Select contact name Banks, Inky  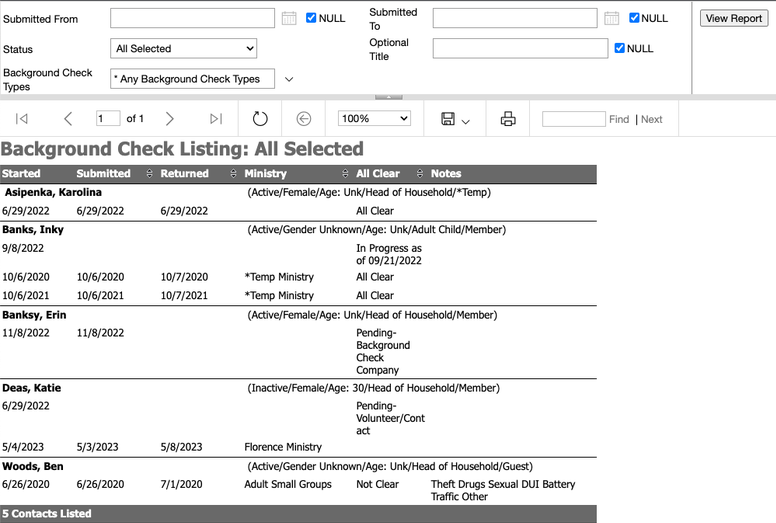33,230
